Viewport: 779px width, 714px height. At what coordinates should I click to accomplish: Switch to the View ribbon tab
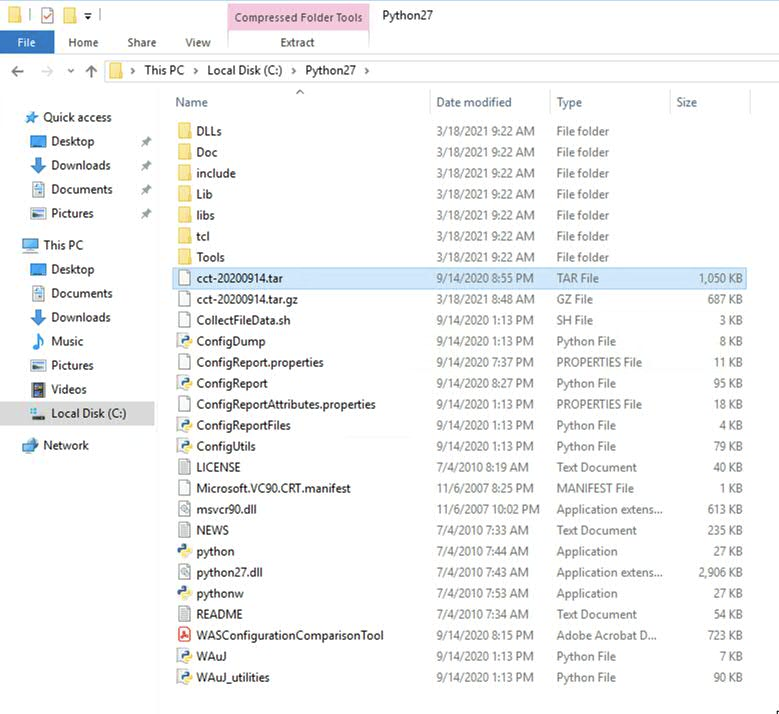tap(198, 43)
